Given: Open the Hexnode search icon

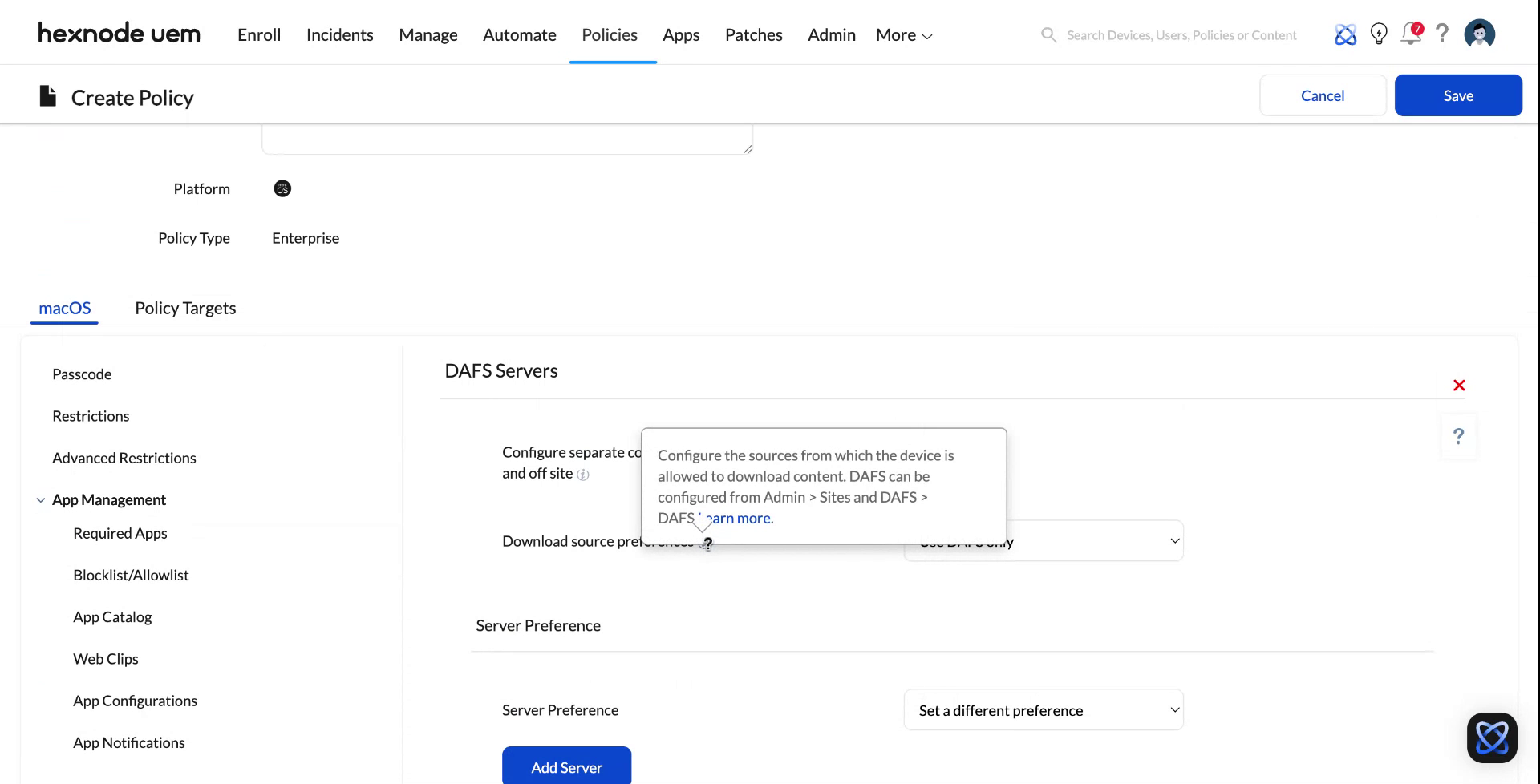Looking at the screenshot, I should [1049, 34].
